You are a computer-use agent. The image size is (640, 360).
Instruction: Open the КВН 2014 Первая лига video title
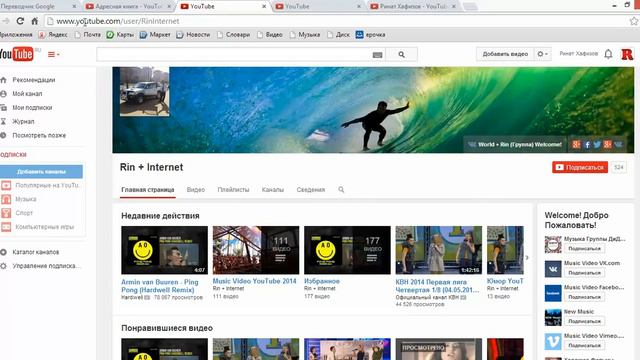(437, 286)
